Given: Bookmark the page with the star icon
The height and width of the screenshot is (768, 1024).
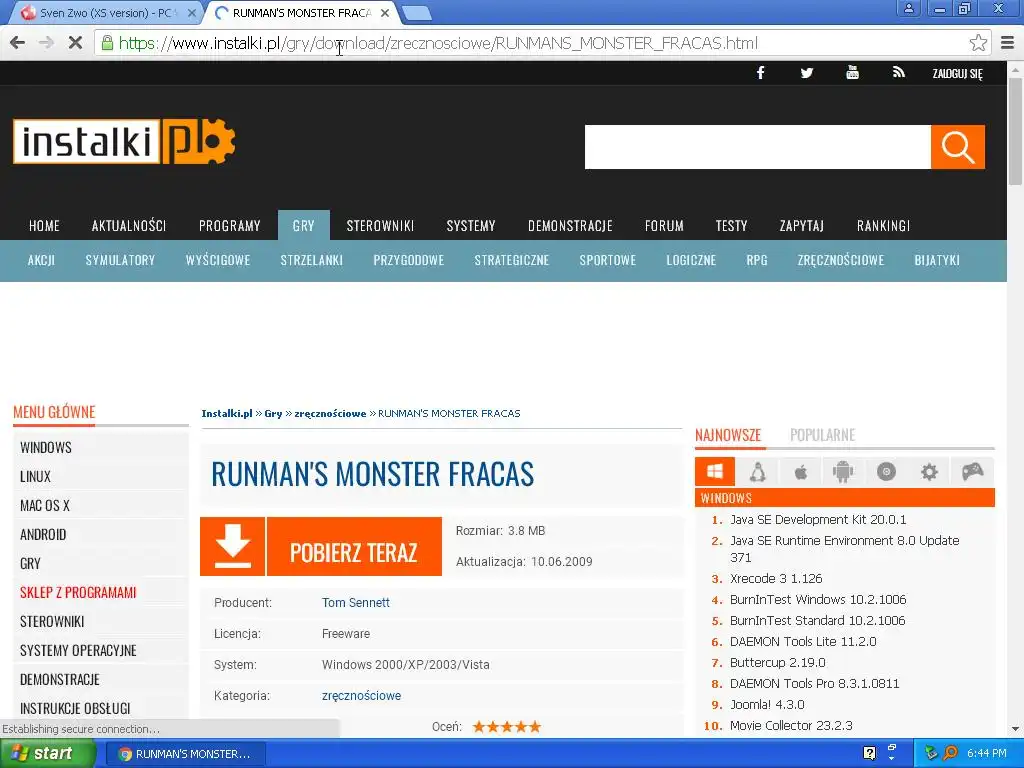Looking at the screenshot, I should [x=978, y=43].
